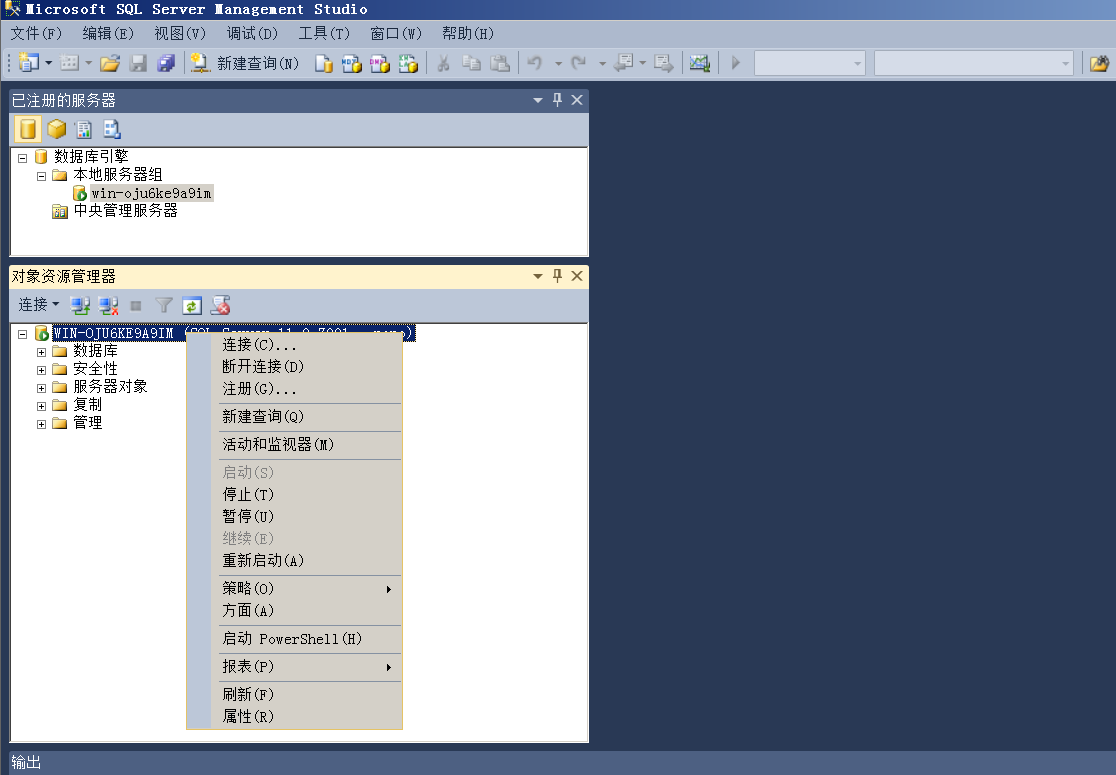Click the Undo arrow icon
The image size is (1116, 775).
[x=535, y=63]
